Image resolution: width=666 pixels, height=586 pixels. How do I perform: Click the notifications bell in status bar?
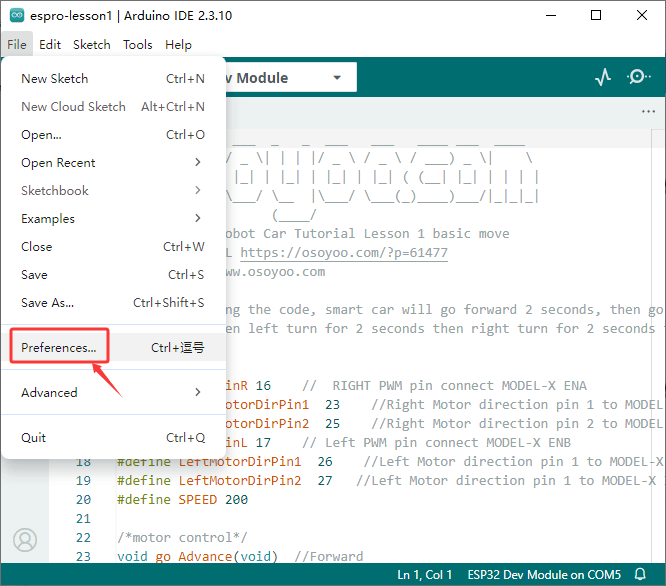[640, 574]
